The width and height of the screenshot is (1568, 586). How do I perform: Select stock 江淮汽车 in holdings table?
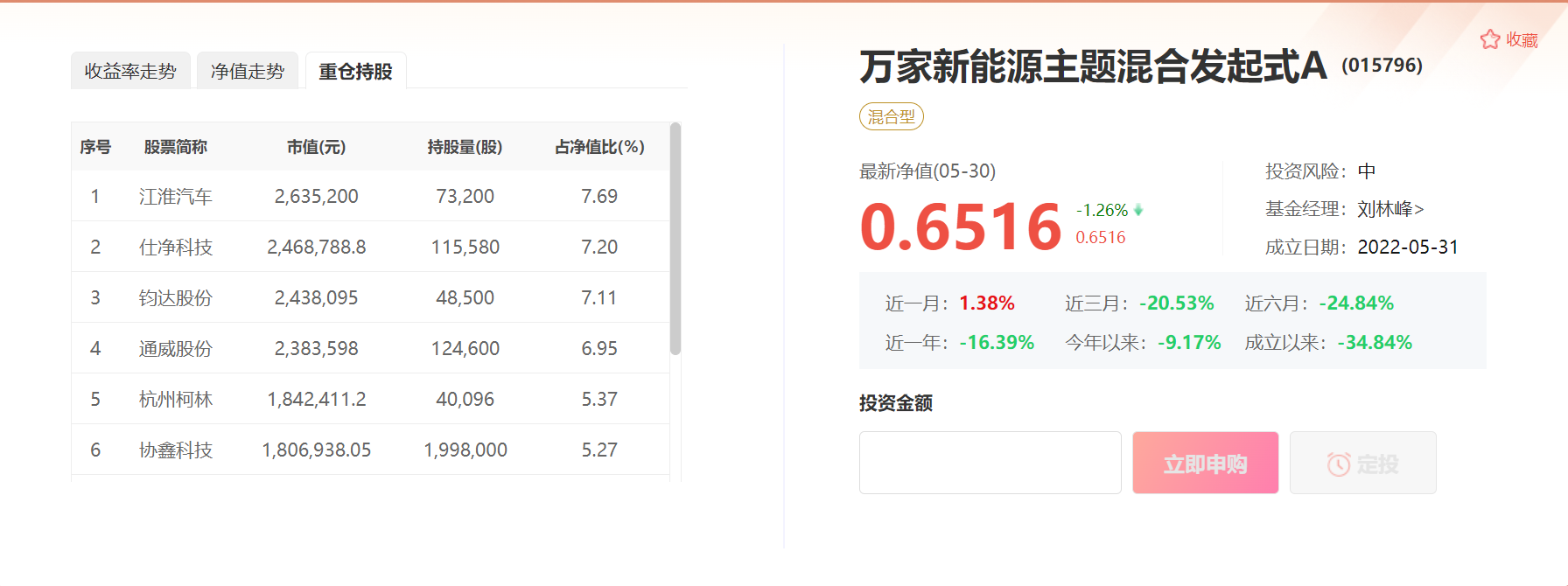click(176, 197)
